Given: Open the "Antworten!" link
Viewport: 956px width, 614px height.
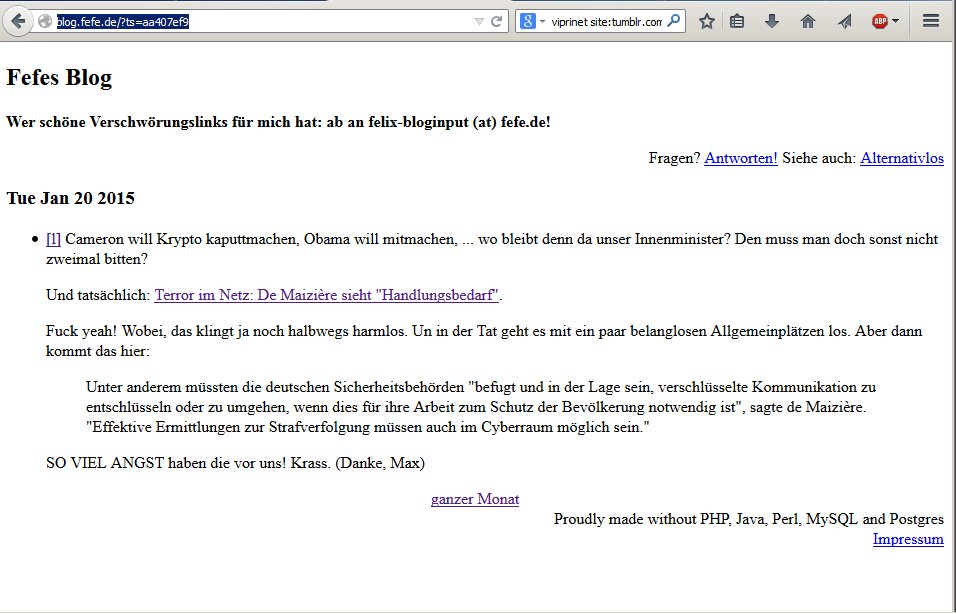Looking at the screenshot, I should click(x=741, y=158).
